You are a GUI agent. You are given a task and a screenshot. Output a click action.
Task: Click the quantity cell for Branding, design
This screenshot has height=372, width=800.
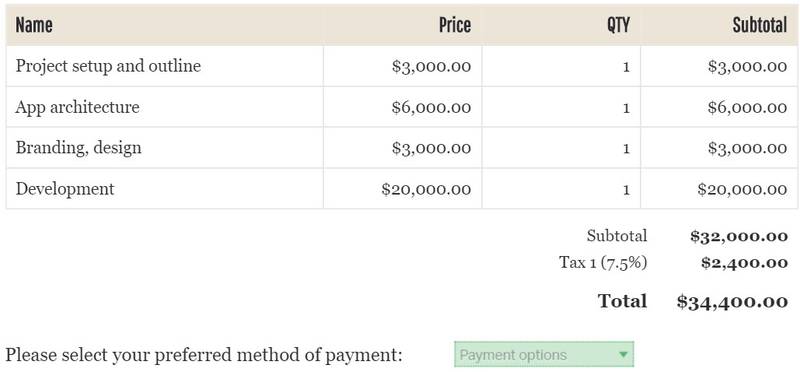(x=561, y=148)
